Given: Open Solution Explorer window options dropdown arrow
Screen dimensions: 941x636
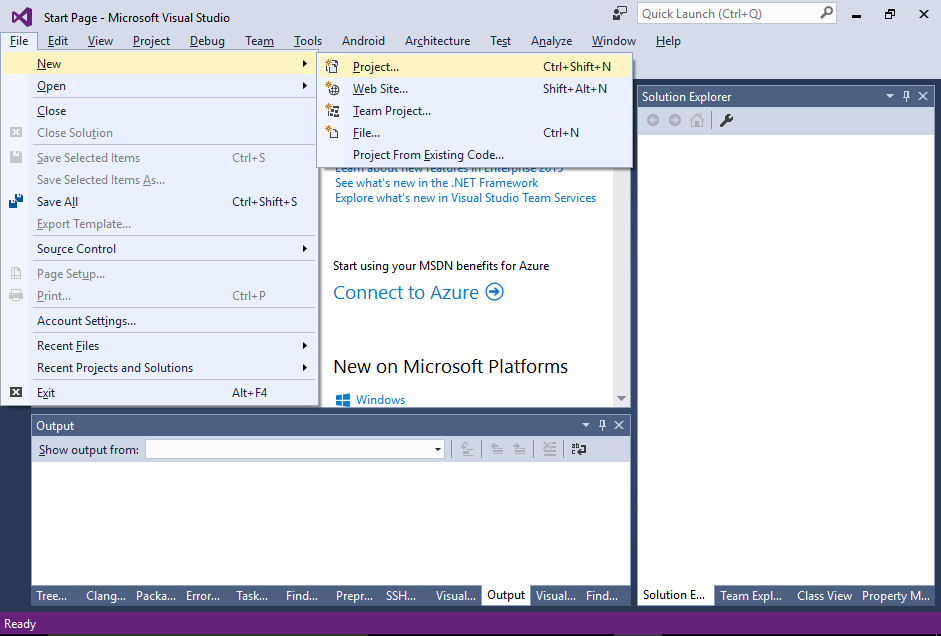Looking at the screenshot, I should tap(890, 96).
